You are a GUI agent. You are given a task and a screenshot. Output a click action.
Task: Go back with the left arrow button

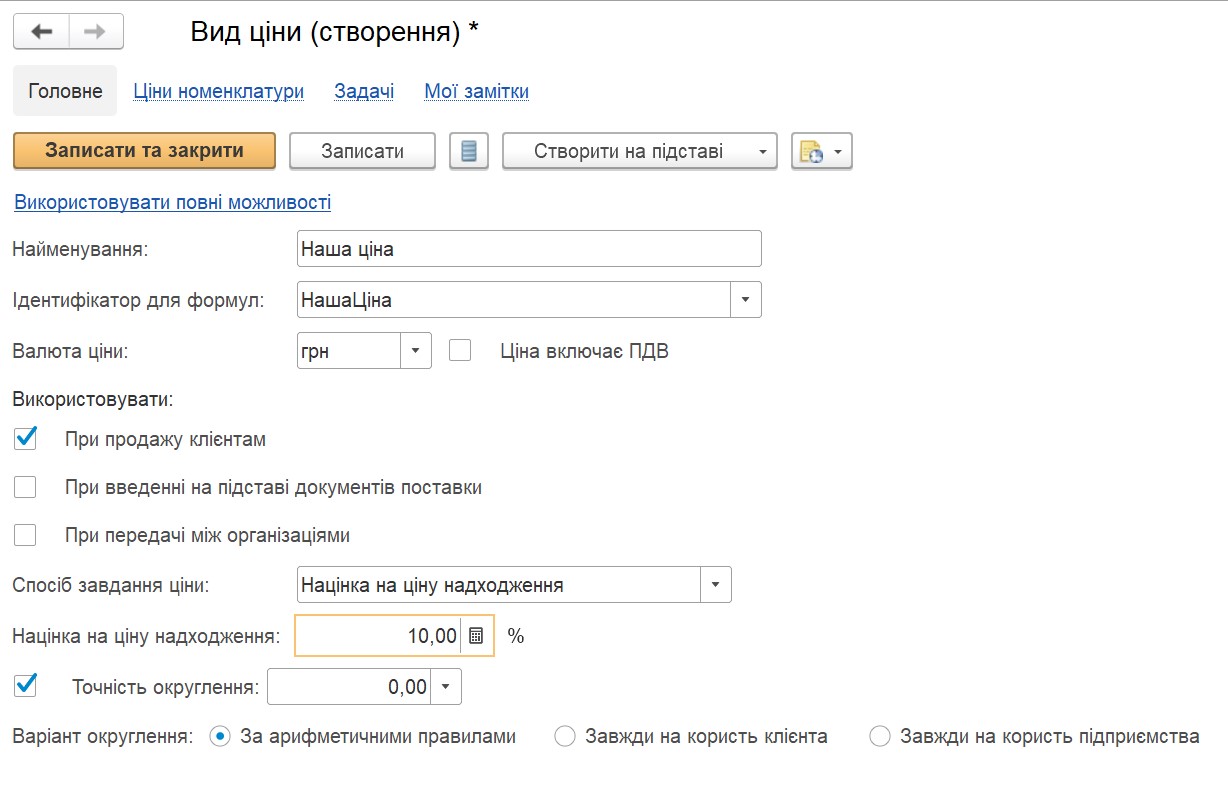click(x=41, y=31)
